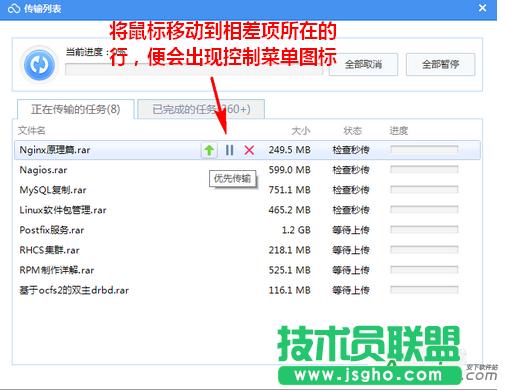Select the 基于ocfs2的双主drbd.rar row
Screen dimensions: 505x391
[247, 290]
